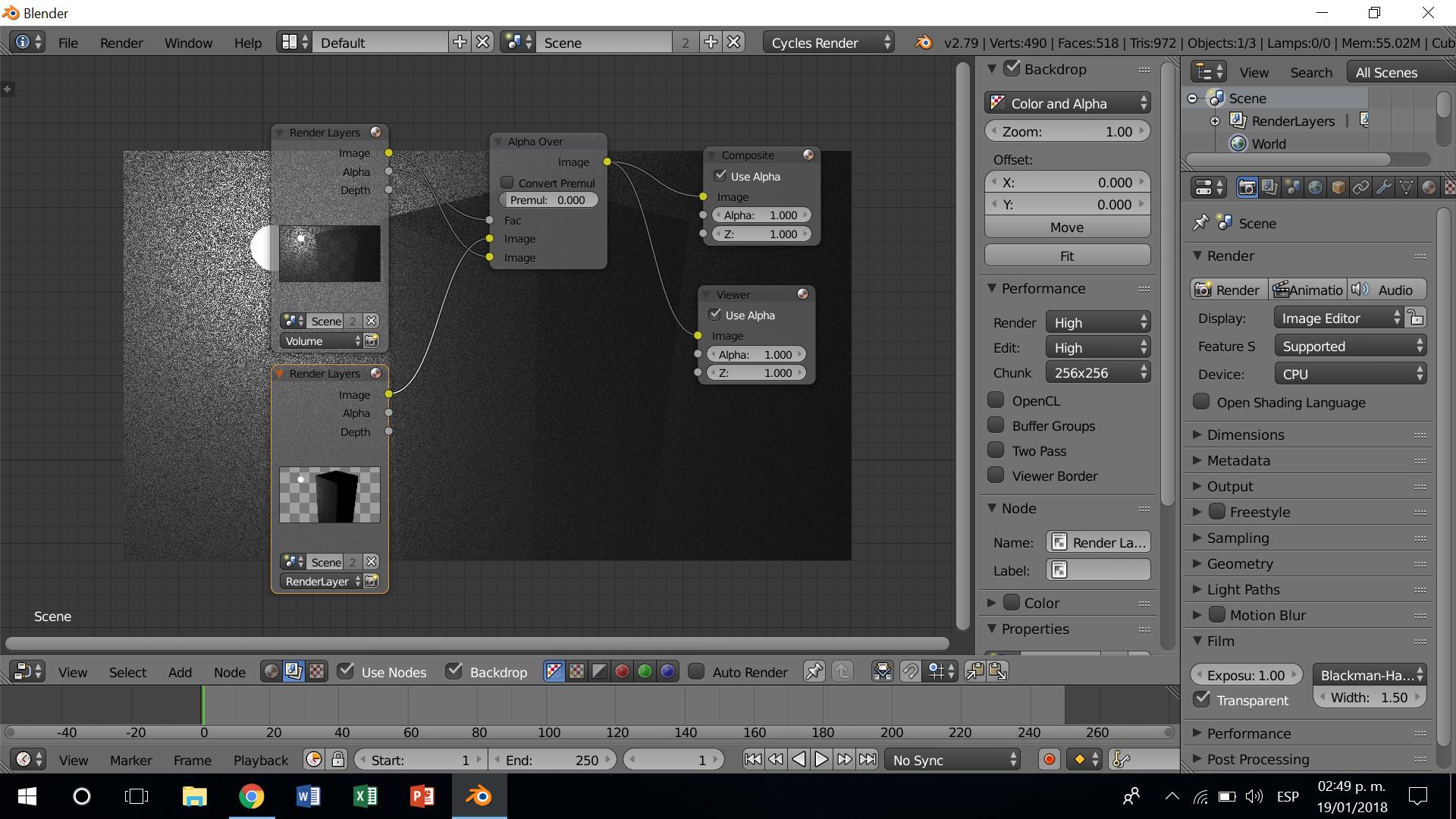The image size is (1456, 819).
Task: Open the Cycles Render engine dropdown
Action: tap(827, 42)
